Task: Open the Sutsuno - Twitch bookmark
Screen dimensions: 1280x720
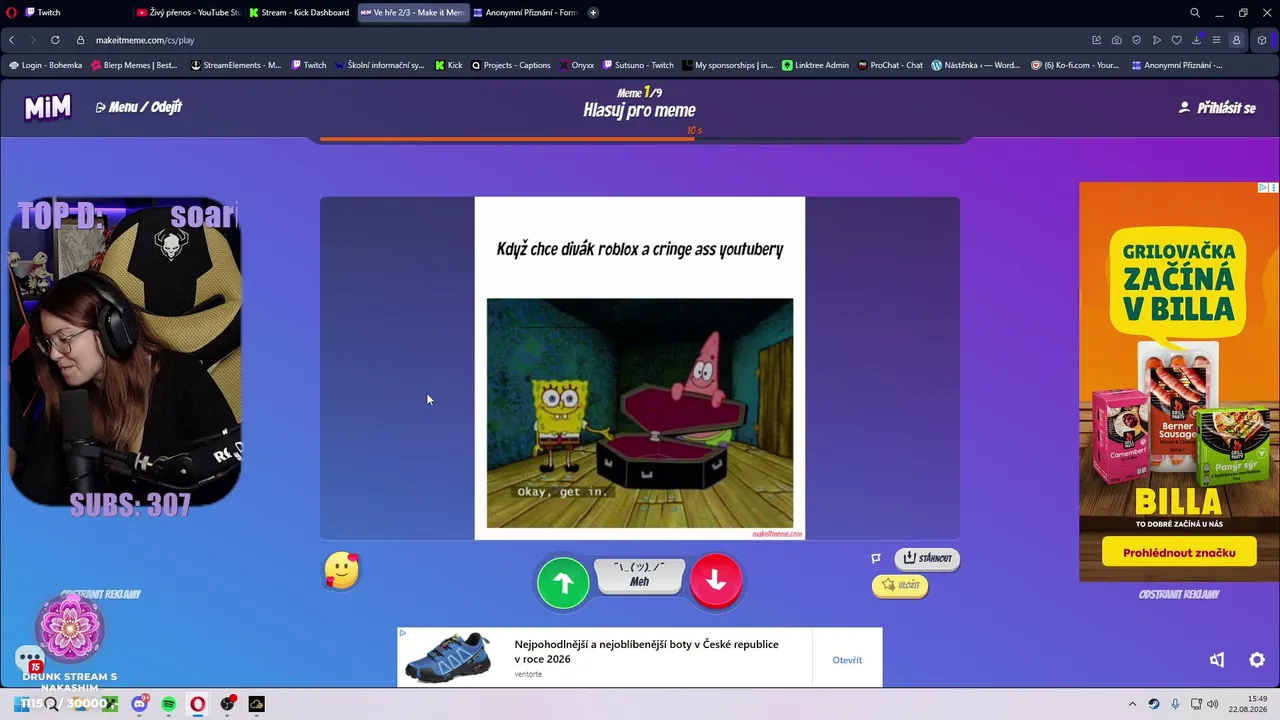Action: point(638,65)
